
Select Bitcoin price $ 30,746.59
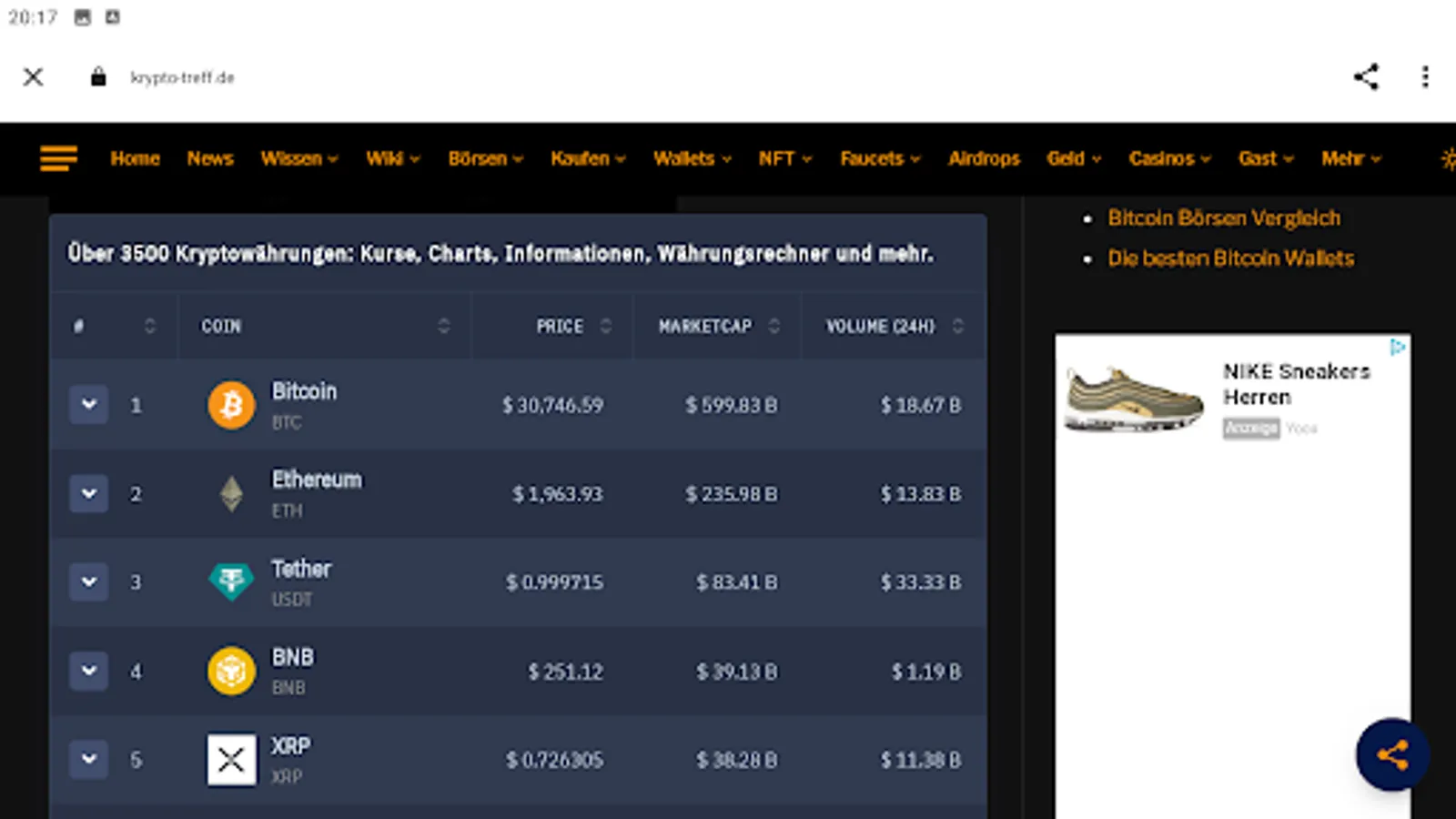(552, 405)
